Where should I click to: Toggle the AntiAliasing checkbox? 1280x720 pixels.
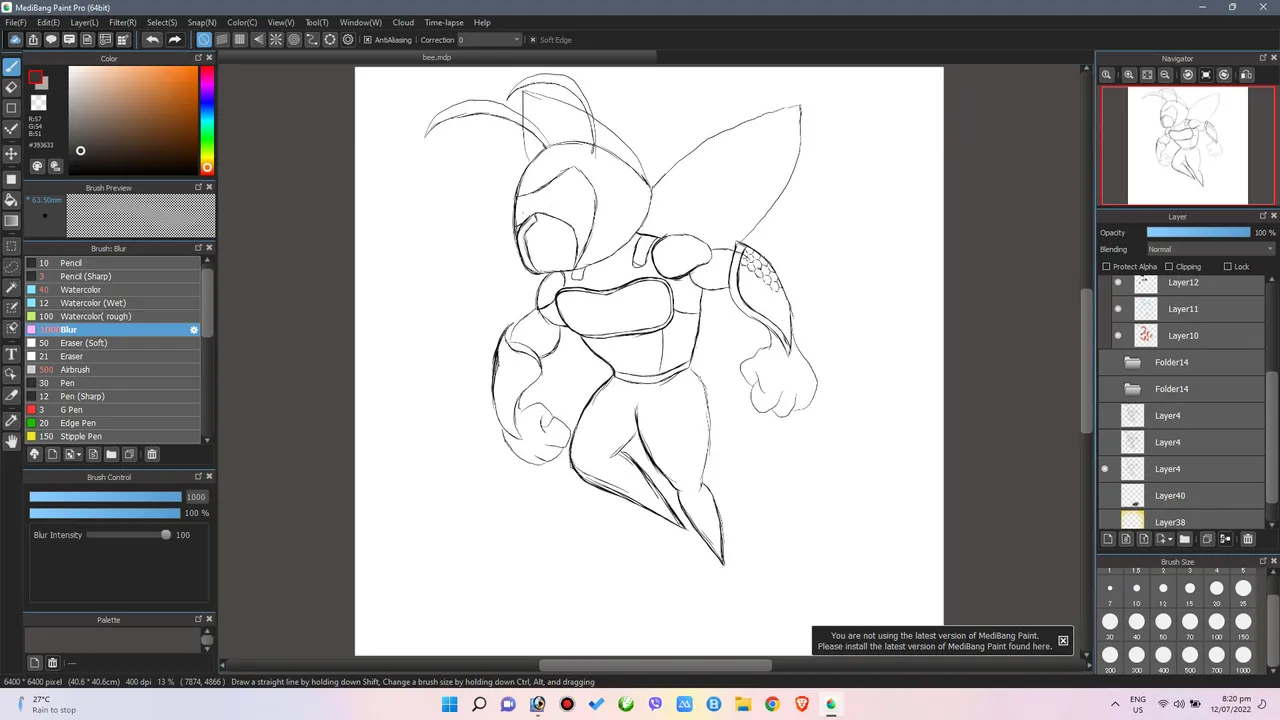368,40
